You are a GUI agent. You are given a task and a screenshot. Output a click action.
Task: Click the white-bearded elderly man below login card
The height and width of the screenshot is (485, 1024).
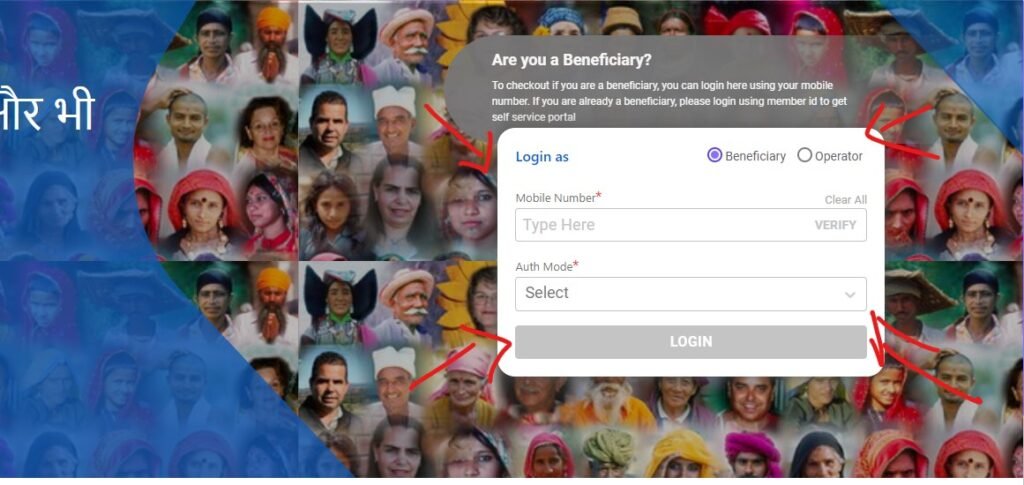(x=609, y=399)
